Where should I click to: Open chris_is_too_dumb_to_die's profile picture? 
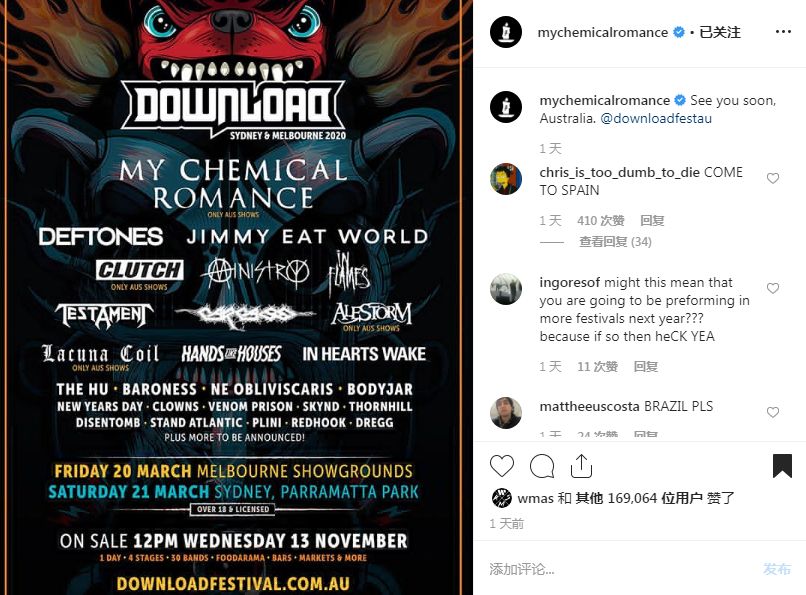(506, 179)
